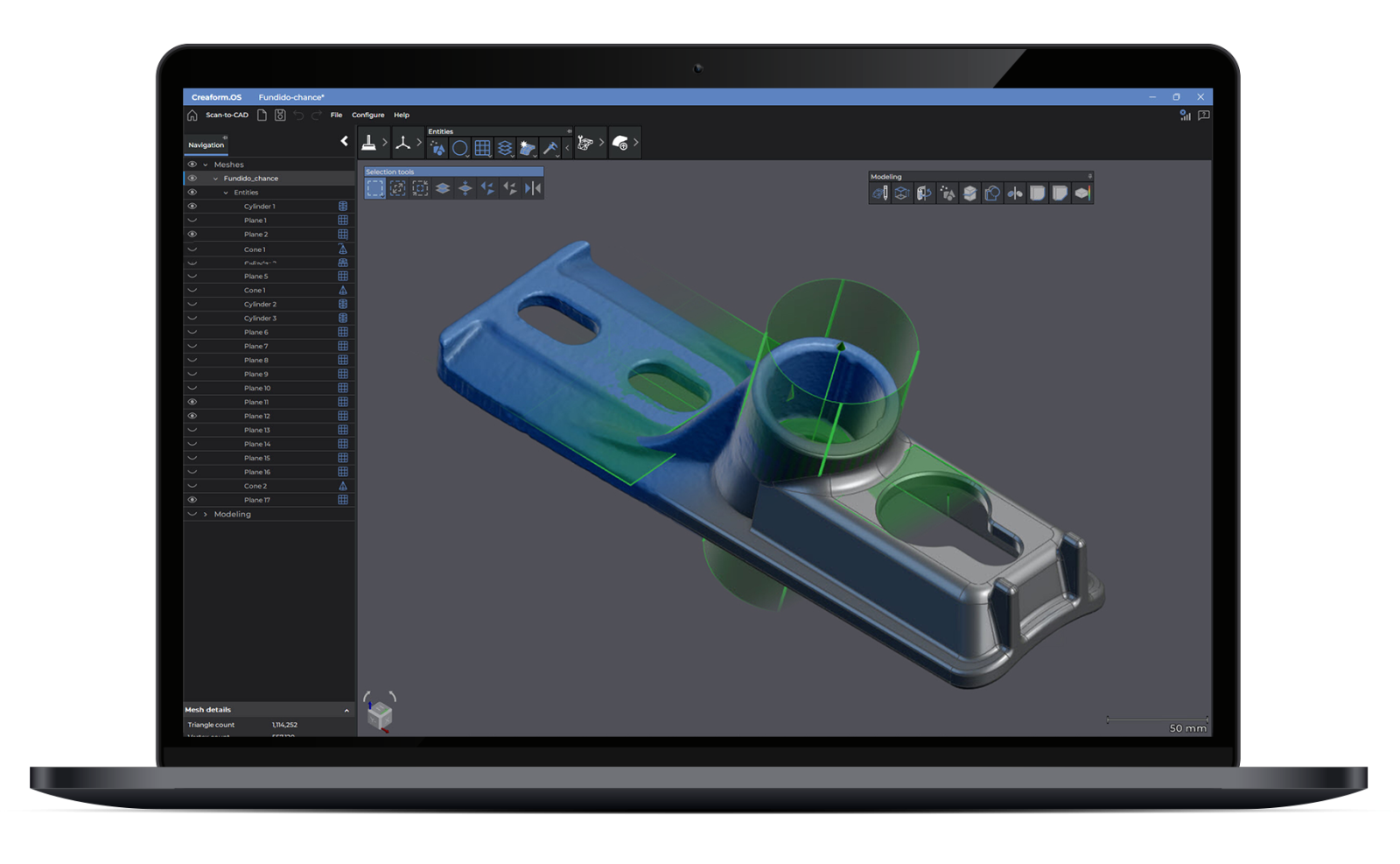Hide Cylinder 1 using its eye icon

(x=192, y=207)
